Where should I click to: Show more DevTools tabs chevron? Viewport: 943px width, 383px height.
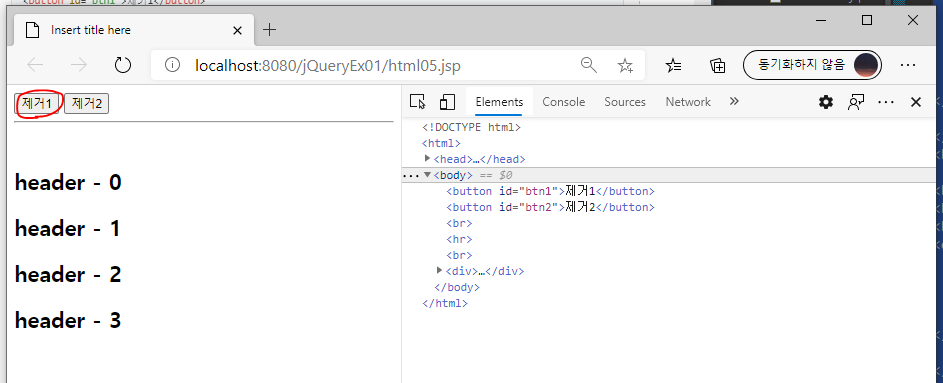pos(734,102)
